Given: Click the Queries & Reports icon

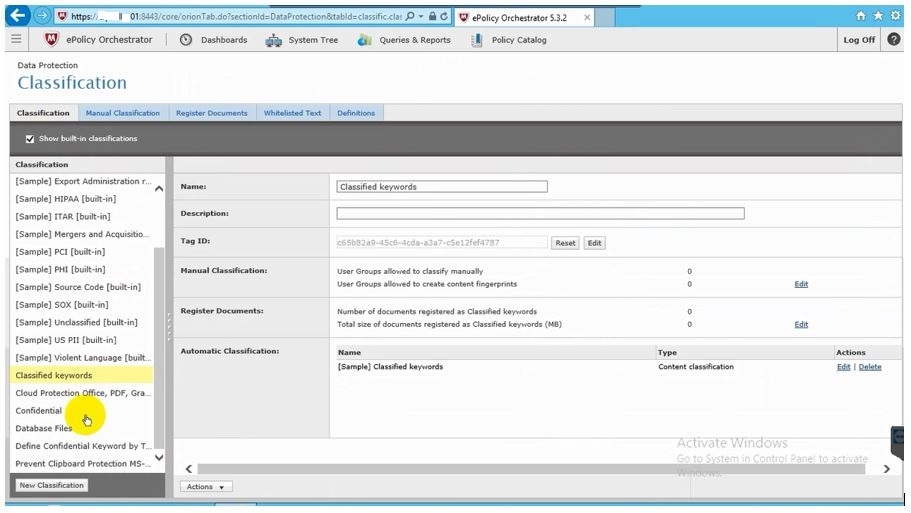Looking at the screenshot, I should point(364,40).
